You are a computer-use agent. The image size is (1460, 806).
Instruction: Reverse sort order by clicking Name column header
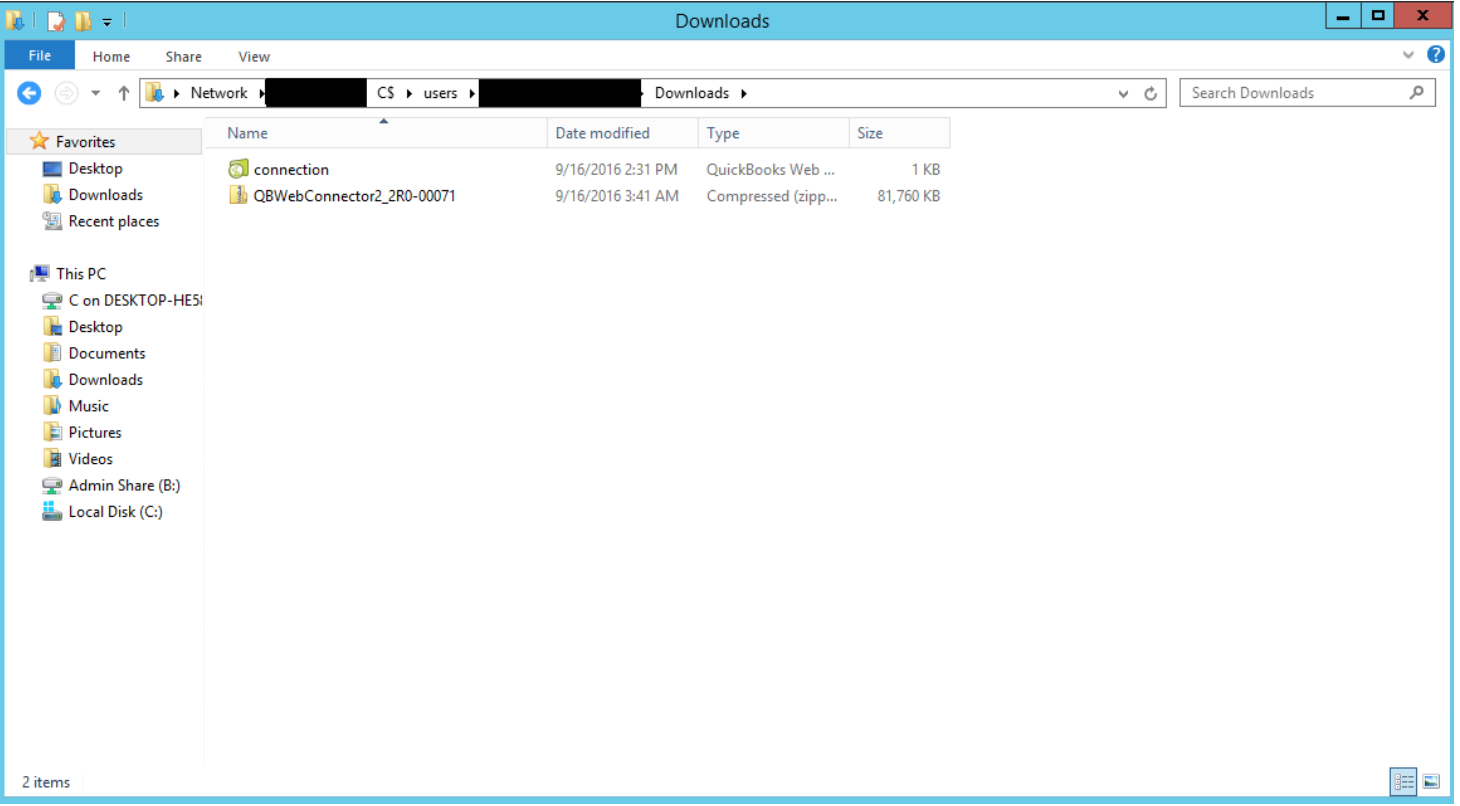[246, 132]
